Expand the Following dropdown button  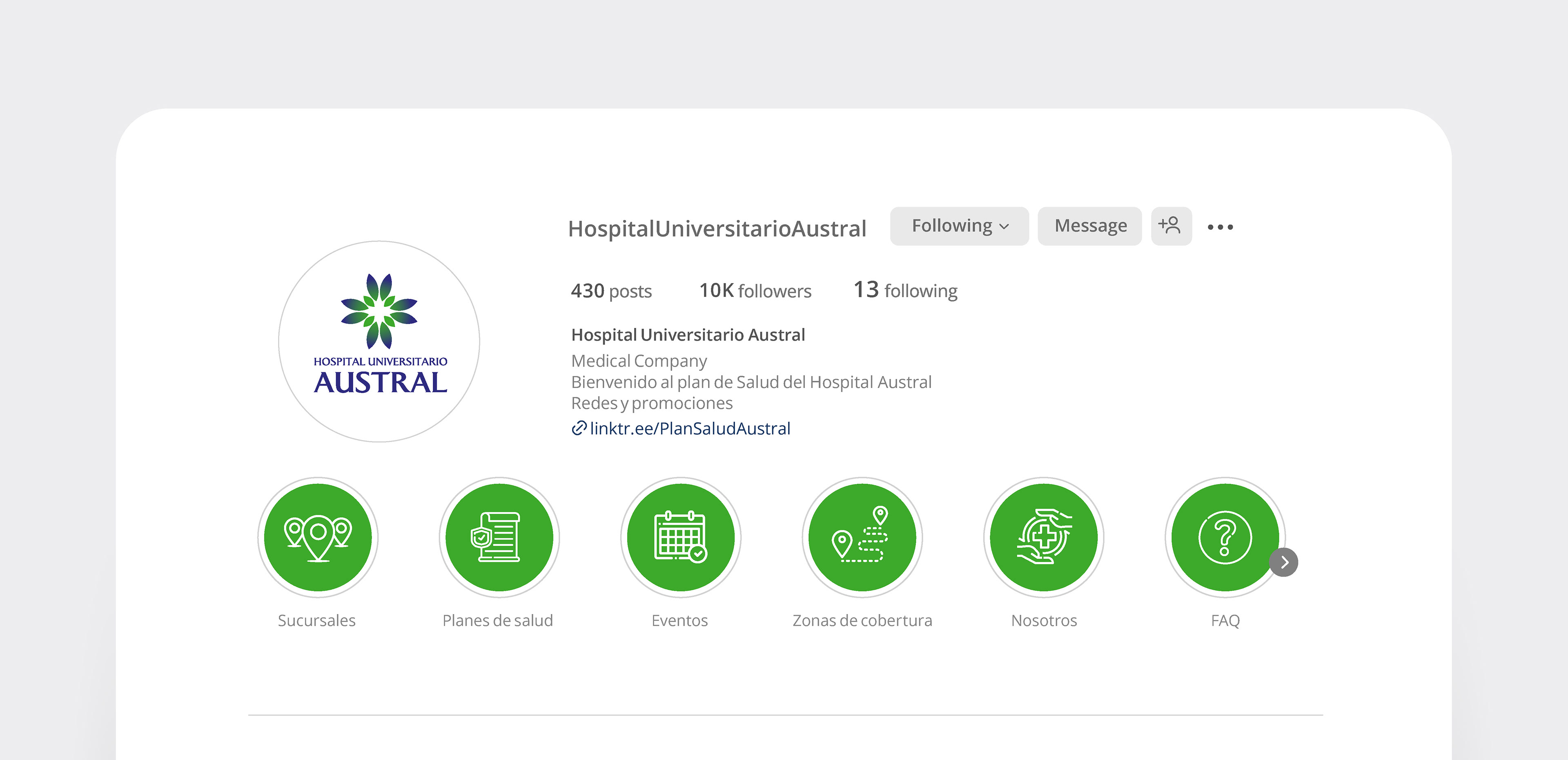(959, 226)
